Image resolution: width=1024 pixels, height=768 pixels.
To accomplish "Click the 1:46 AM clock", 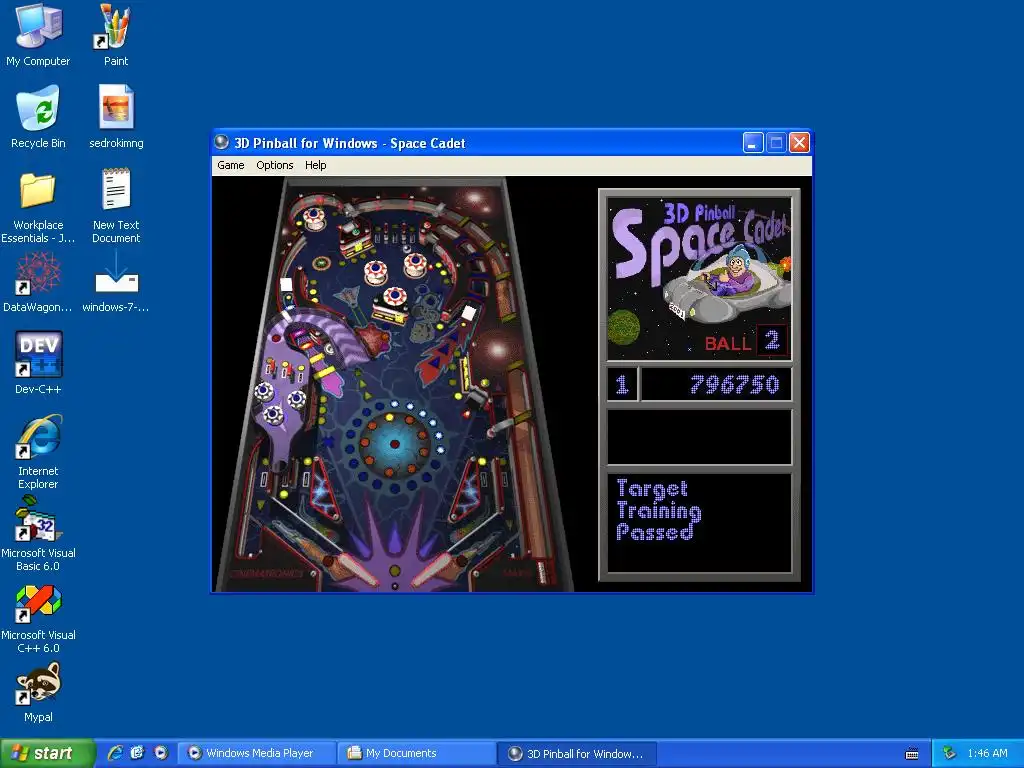I will tap(987, 753).
